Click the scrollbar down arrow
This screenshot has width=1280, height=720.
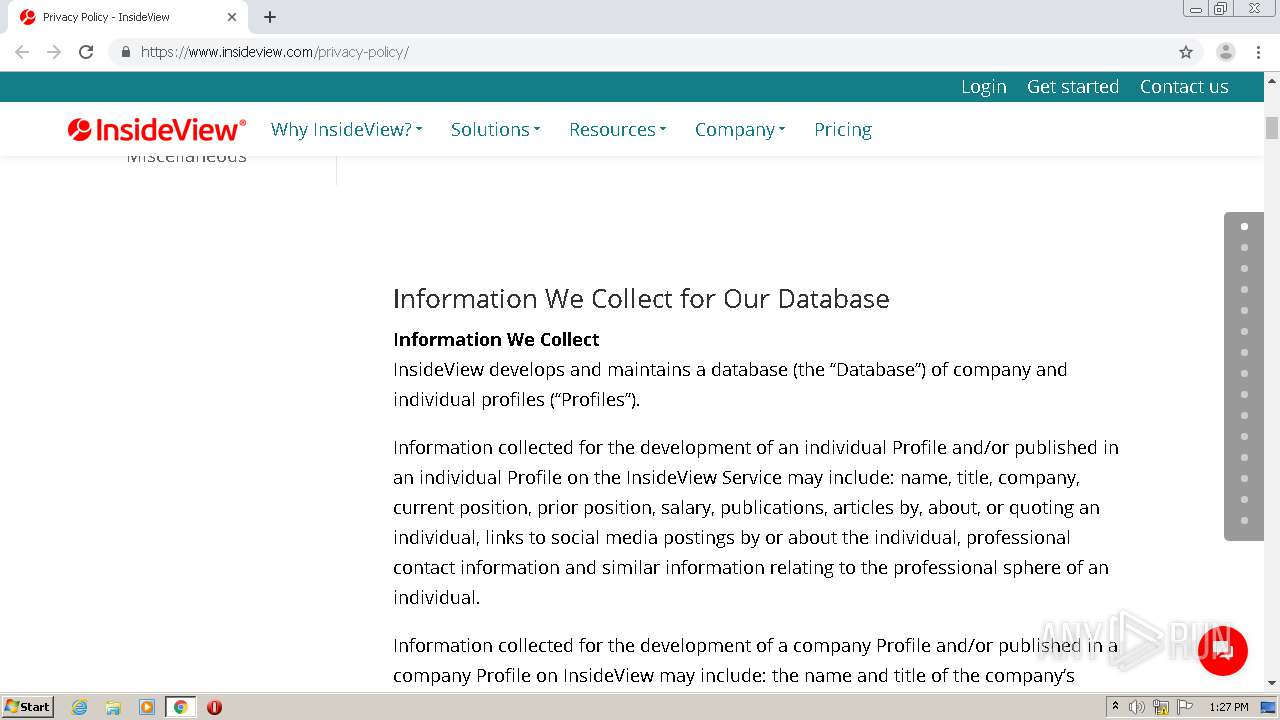click(1272, 683)
